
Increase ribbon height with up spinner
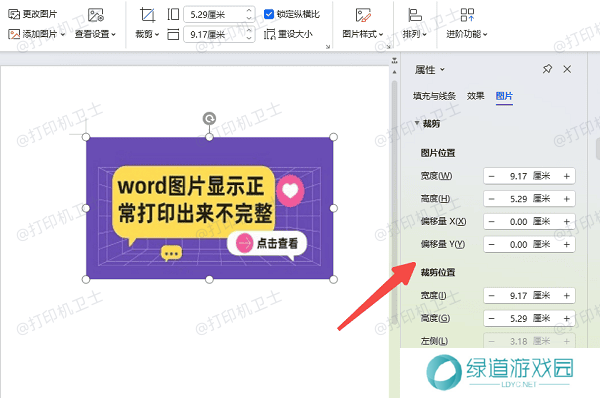point(249,11)
